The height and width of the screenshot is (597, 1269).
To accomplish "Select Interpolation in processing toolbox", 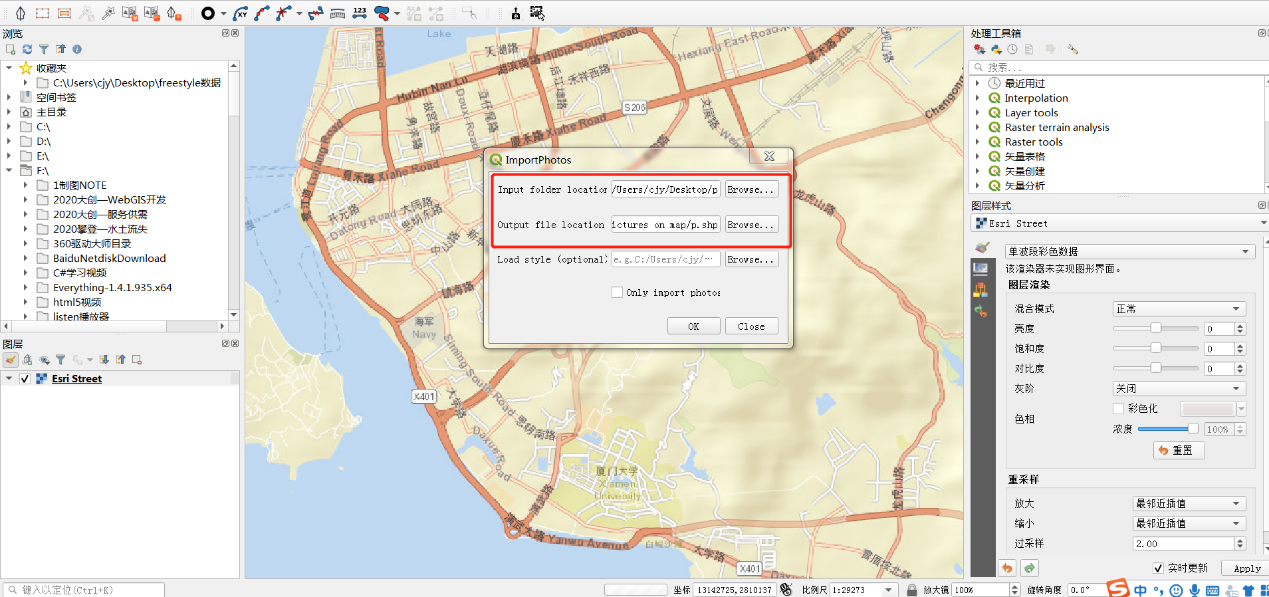I will click(1036, 98).
